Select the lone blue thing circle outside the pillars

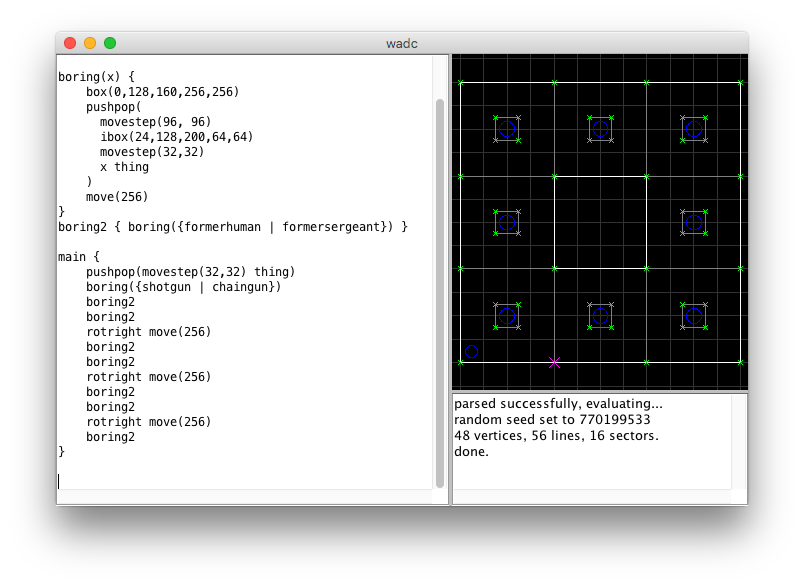click(472, 352)
